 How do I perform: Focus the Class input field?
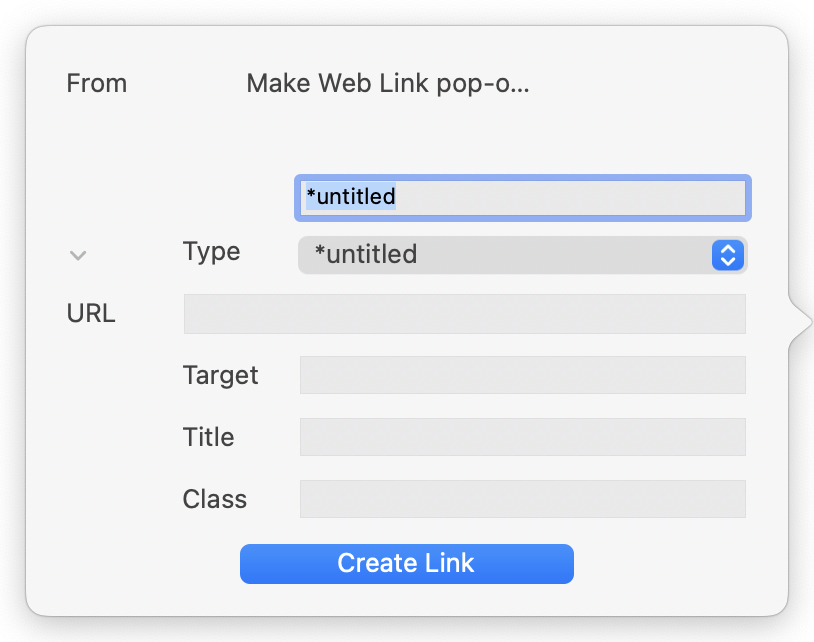click(522, 499)
